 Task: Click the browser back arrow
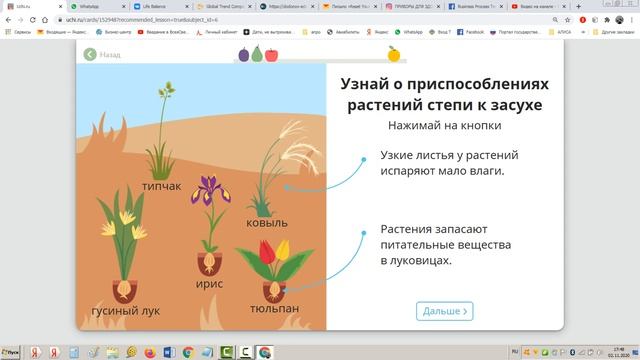(9, 20)
